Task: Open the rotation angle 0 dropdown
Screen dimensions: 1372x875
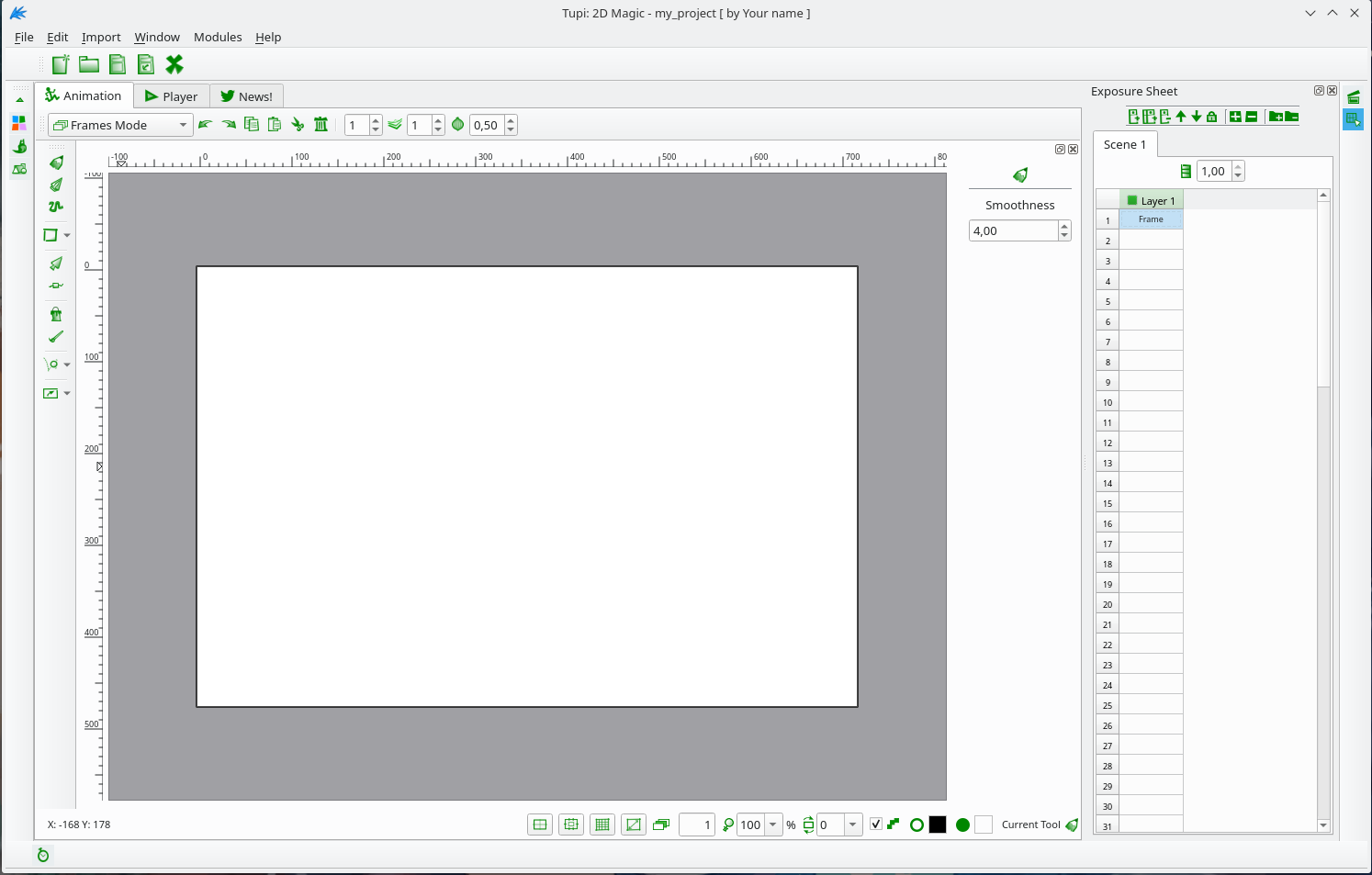Action: coord(853,825)
